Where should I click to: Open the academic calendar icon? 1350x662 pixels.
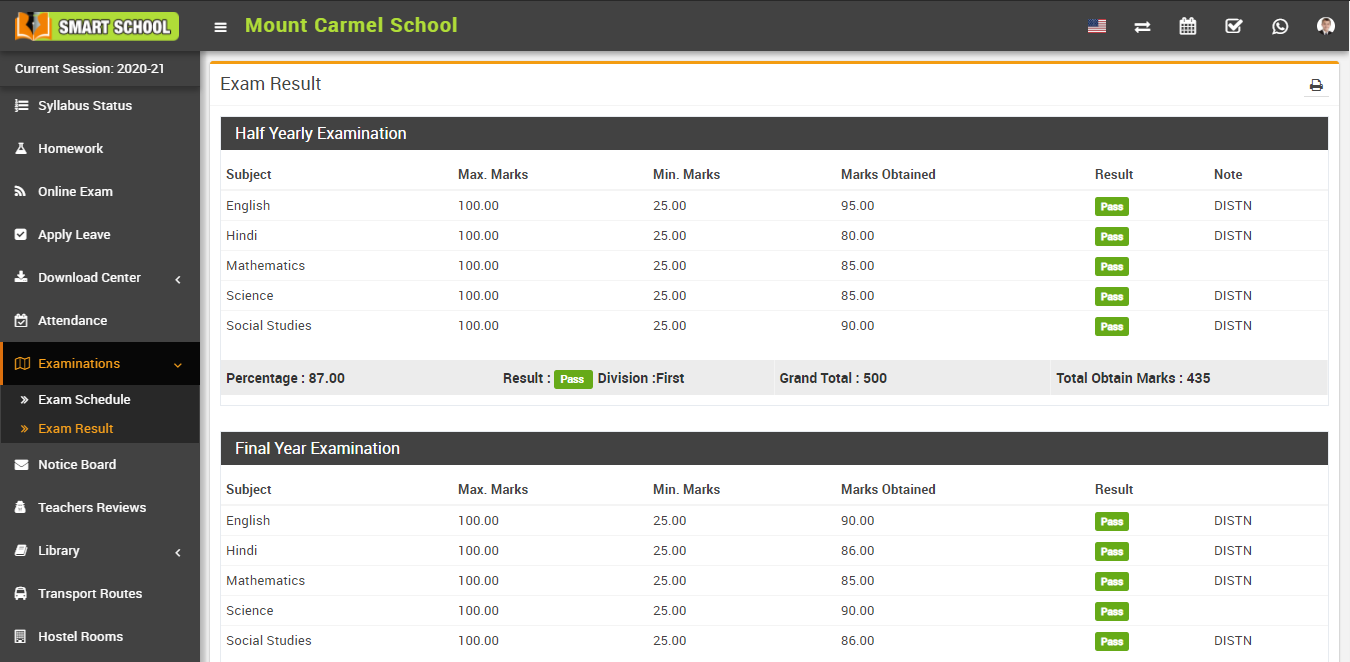pos(1187,26)
